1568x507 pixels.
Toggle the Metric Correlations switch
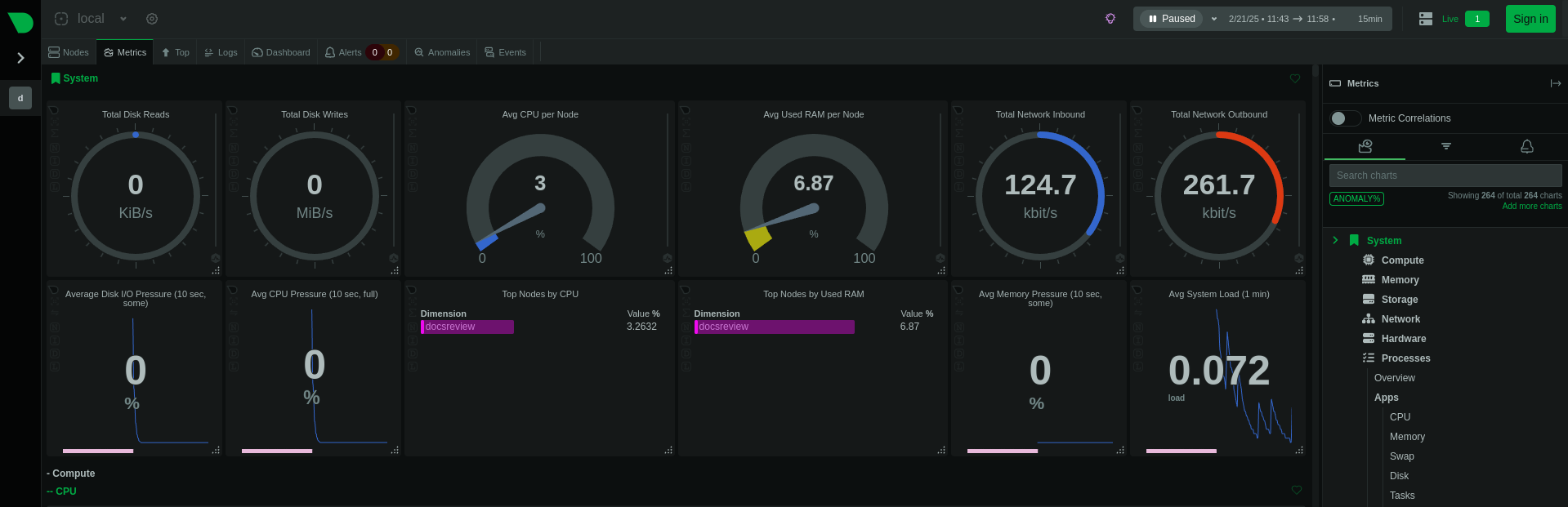click(1344, 118)
